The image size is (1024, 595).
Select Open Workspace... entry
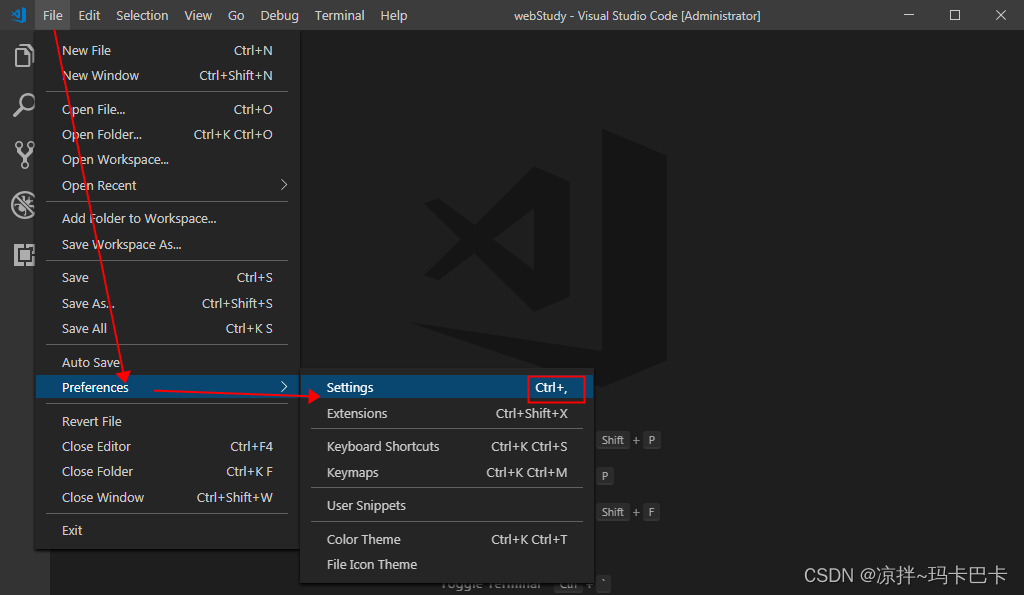(167, 159)
